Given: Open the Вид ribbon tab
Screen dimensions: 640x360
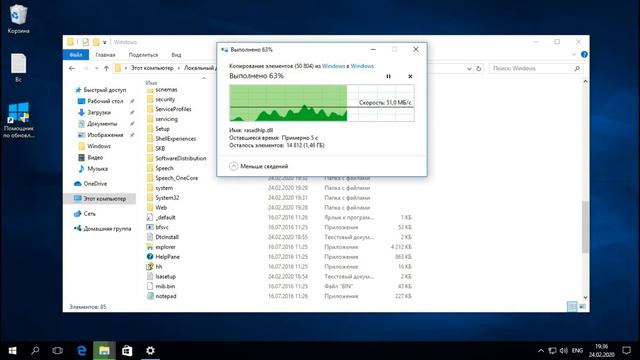Looking at the screenshot, I should click(176, 55).
